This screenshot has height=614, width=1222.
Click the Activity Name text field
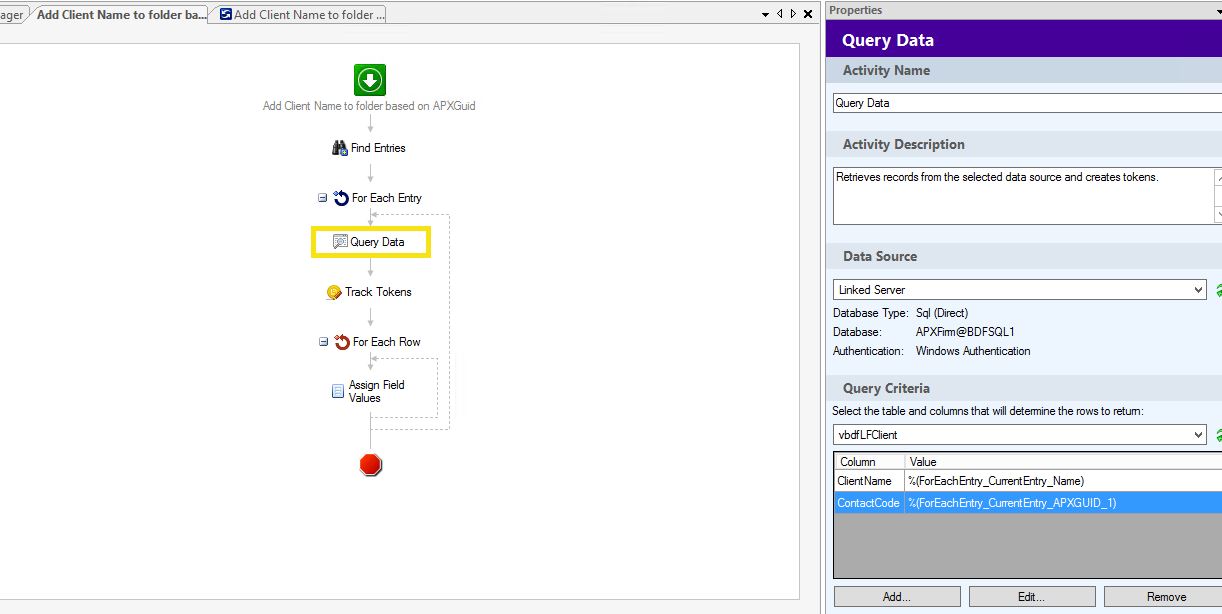(1025, 103)
